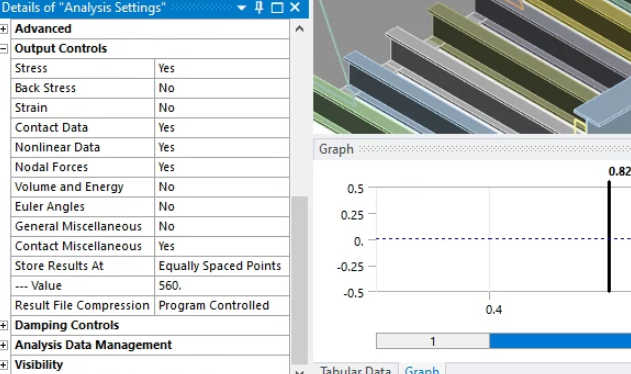The width and height of the screenshot is (631, 374).
Task: Select the Nonlinear Data value Yes cell
Action: [x=222, y=147]
